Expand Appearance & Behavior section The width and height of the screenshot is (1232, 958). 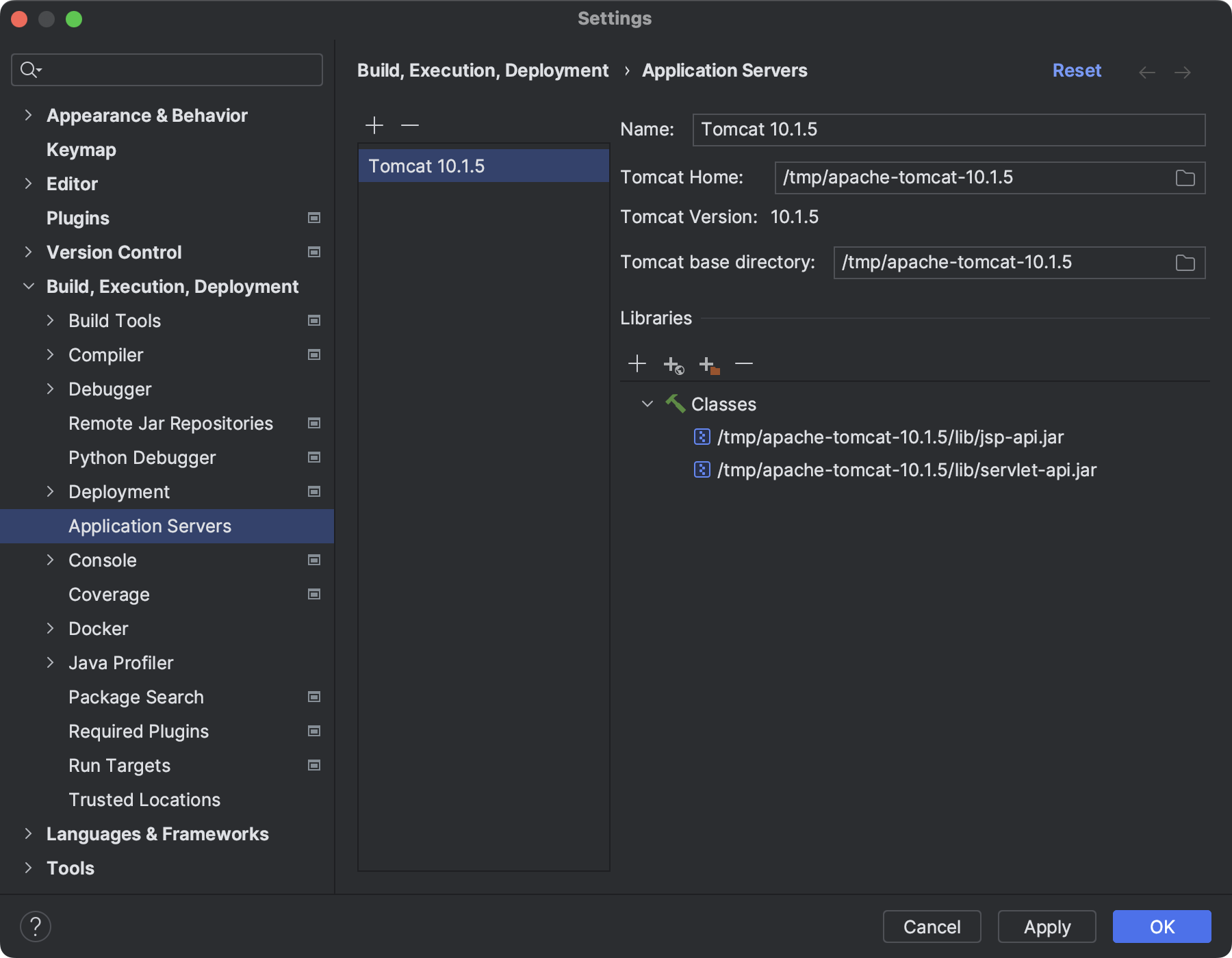28,115
